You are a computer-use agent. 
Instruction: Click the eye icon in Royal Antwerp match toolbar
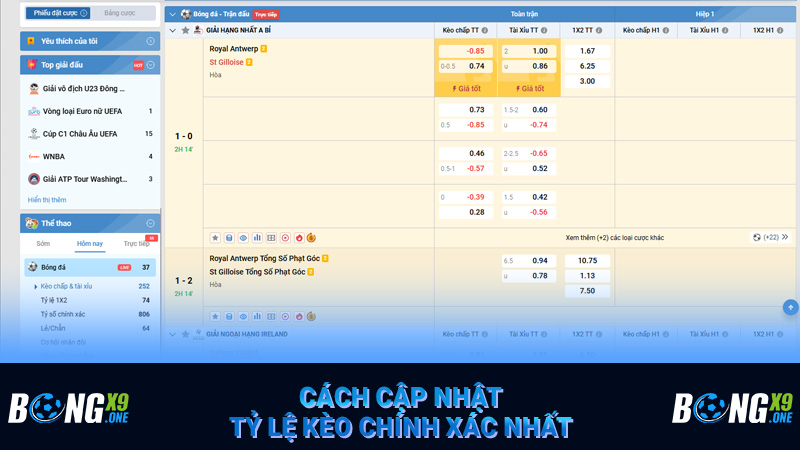243,238
